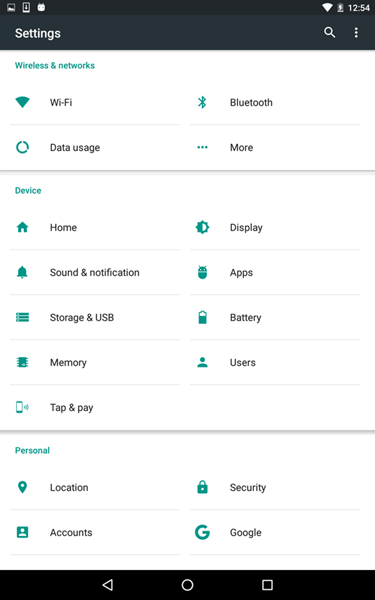Open the three-dot overflow menu
This screenshot has height=600, width=375.
pos(356,33)
